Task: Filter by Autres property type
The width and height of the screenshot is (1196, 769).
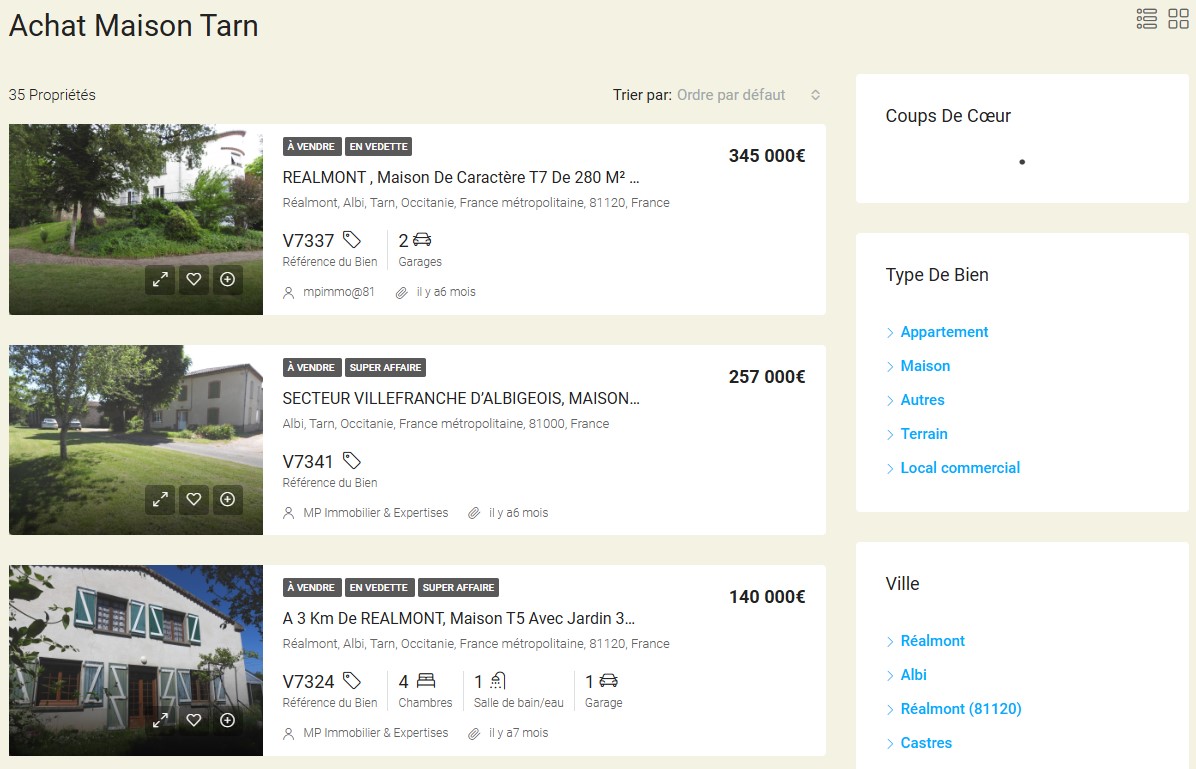Action: [922, 400]
